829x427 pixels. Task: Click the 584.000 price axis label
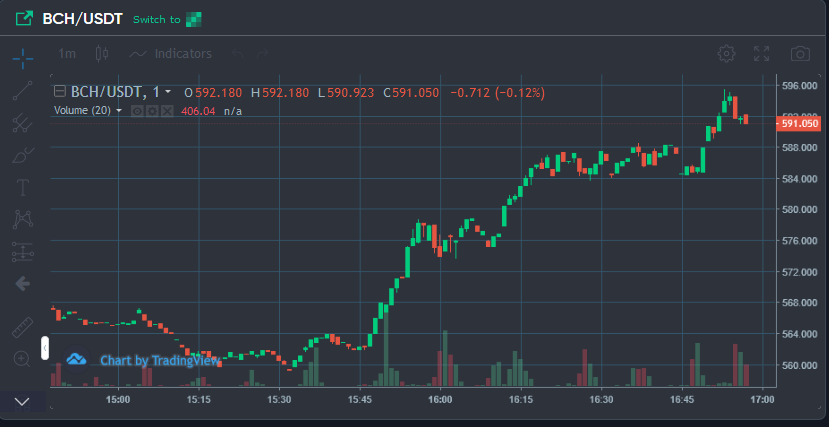click(x=802, y=179)
